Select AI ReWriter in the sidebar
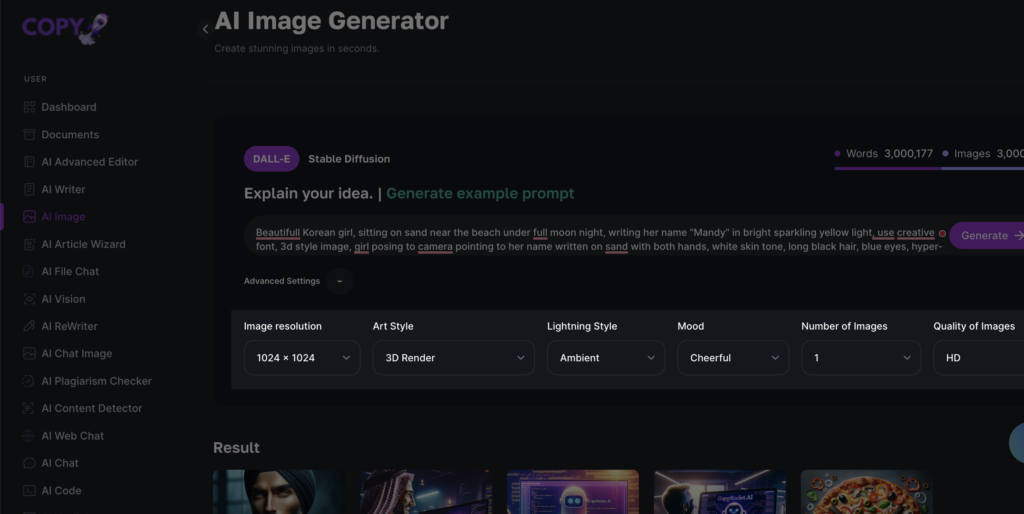1024x514 pixels. (x=69, y=326)
